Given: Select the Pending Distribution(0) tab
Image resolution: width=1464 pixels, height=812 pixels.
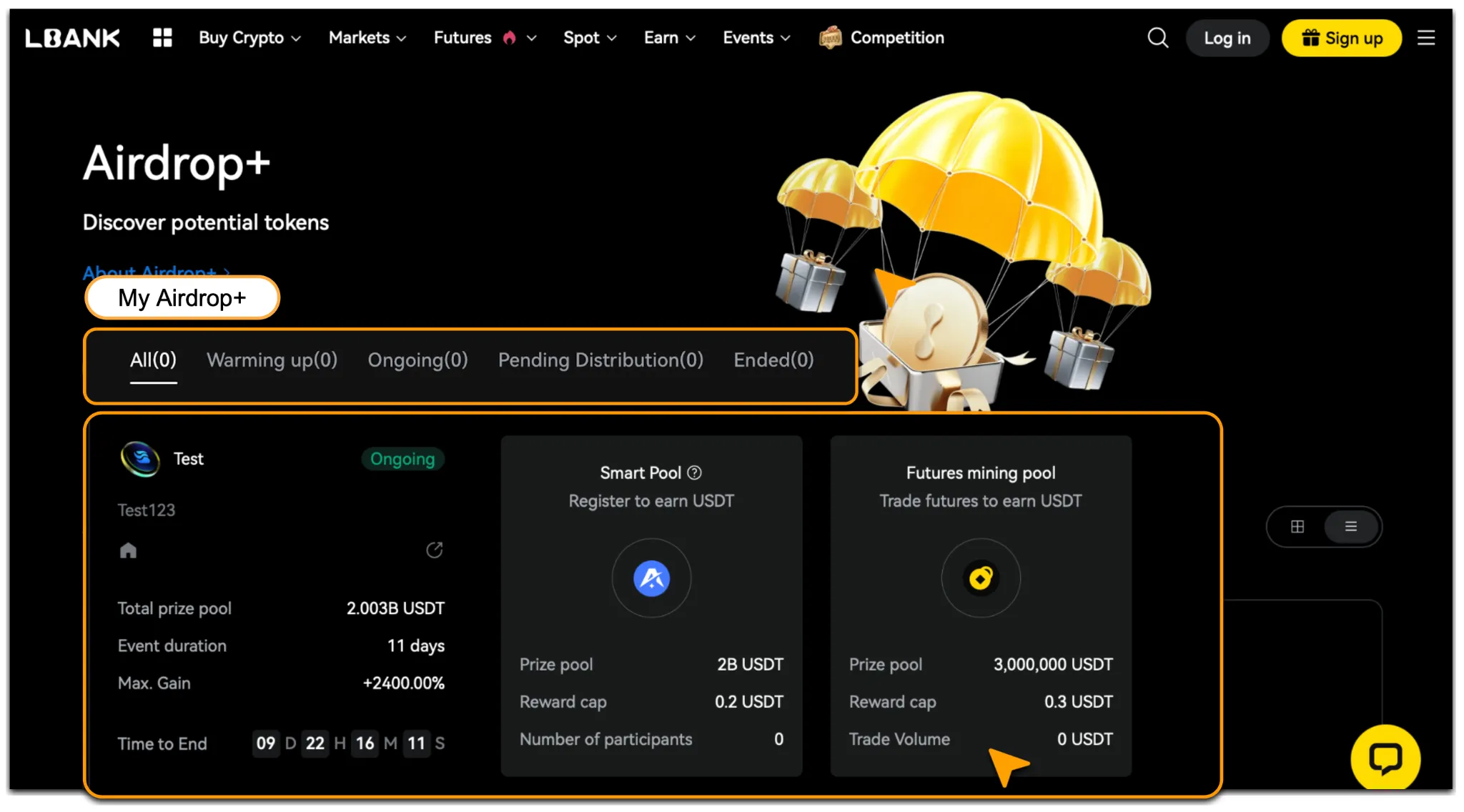Looking at the screenshot, I should (600, 360).
